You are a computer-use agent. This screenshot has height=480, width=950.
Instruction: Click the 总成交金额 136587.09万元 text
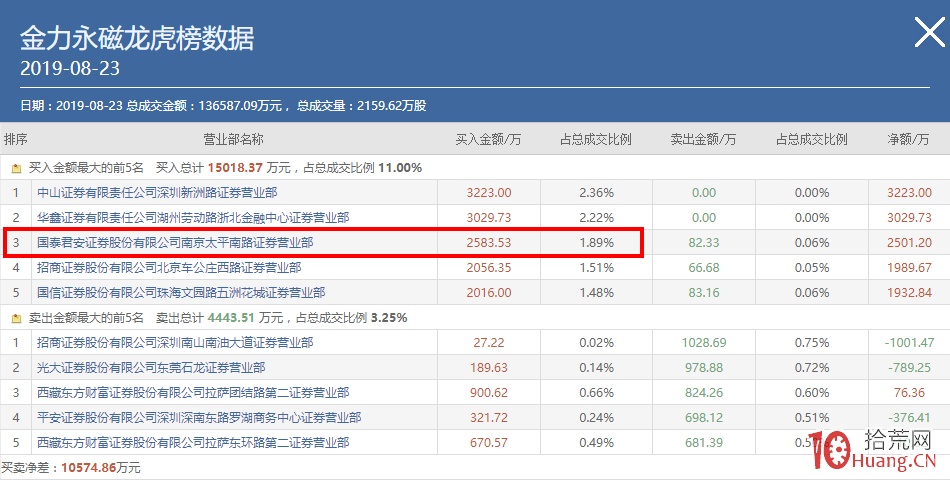tap(204, 105)
